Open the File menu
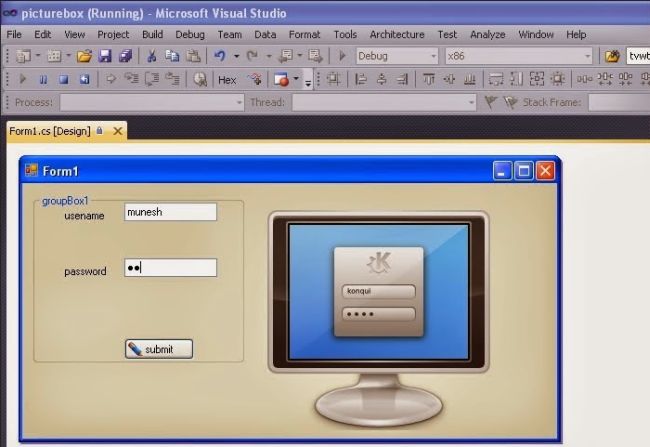 coord(14,34)
